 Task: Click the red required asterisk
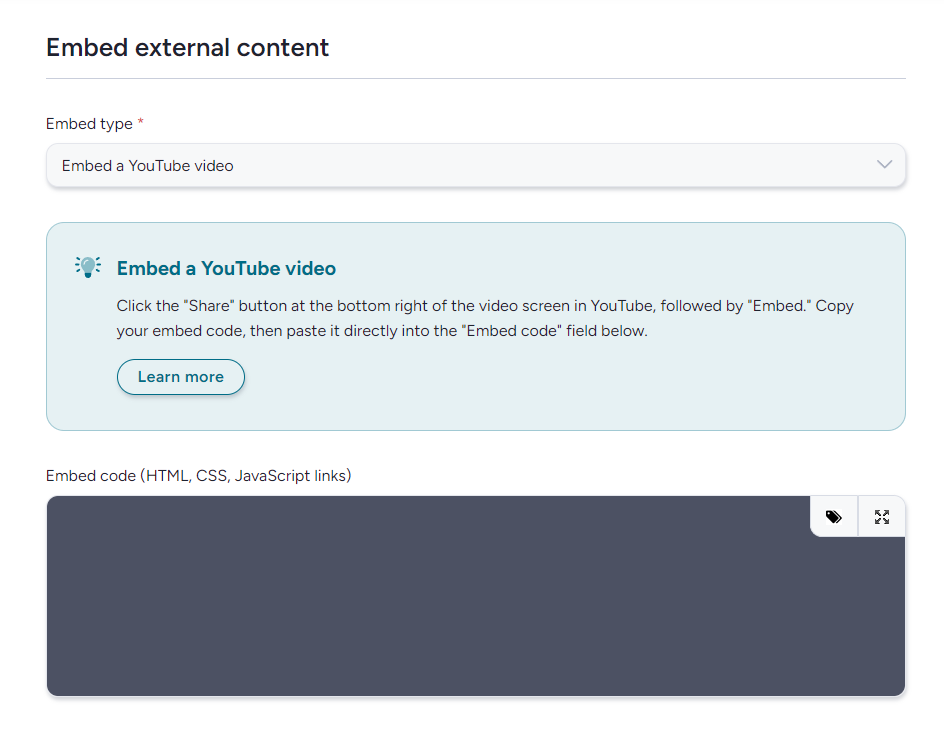[141, 123]
